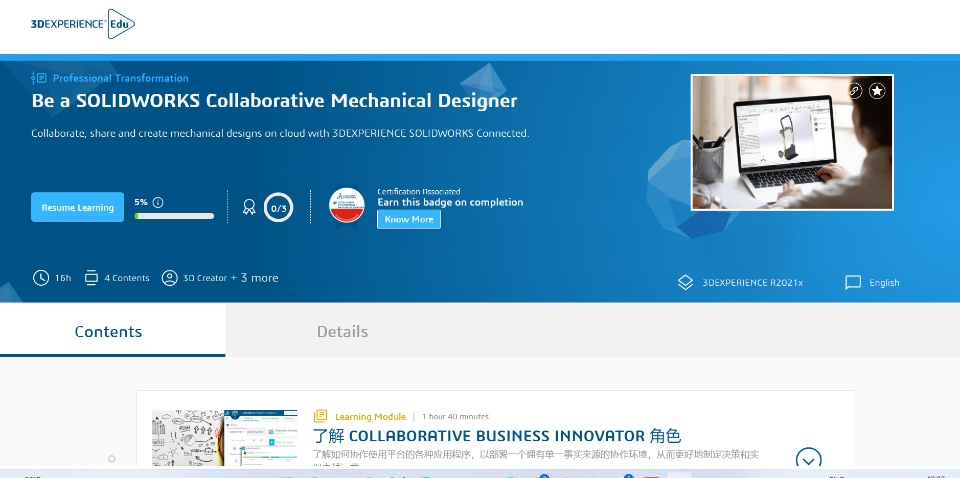The height and width of the screenshot is (478, 960).
Task: Click the course title heading
Action: pyautogui.click(x=274, y=101)
